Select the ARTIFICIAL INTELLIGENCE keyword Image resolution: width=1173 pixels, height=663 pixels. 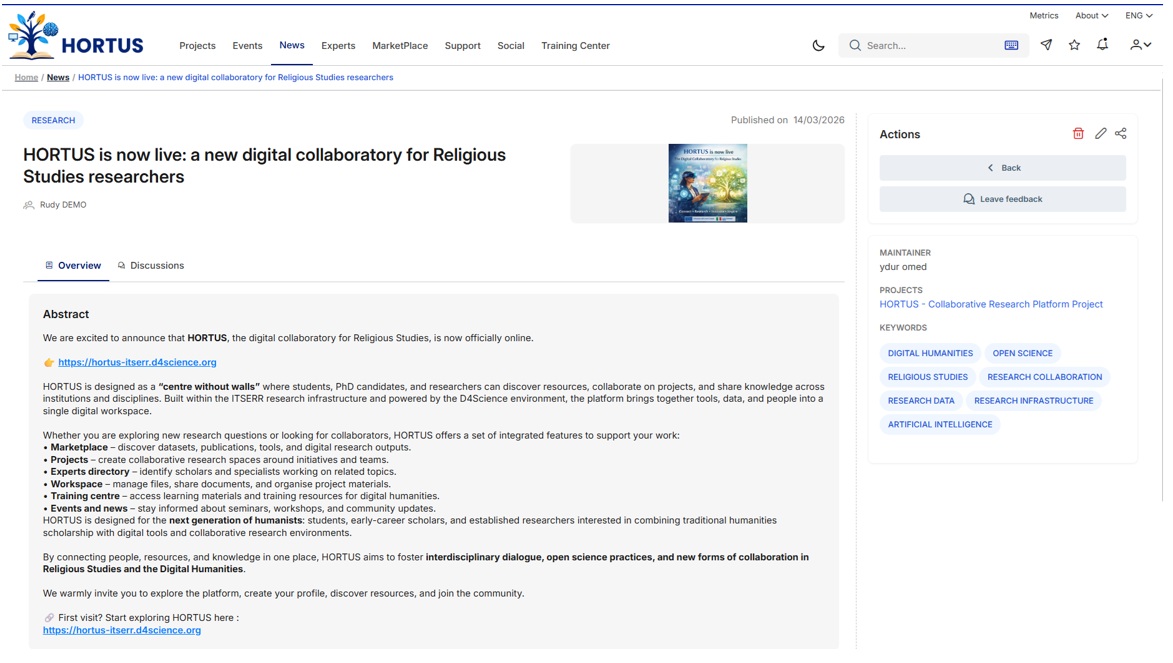(x=940, y=424)
